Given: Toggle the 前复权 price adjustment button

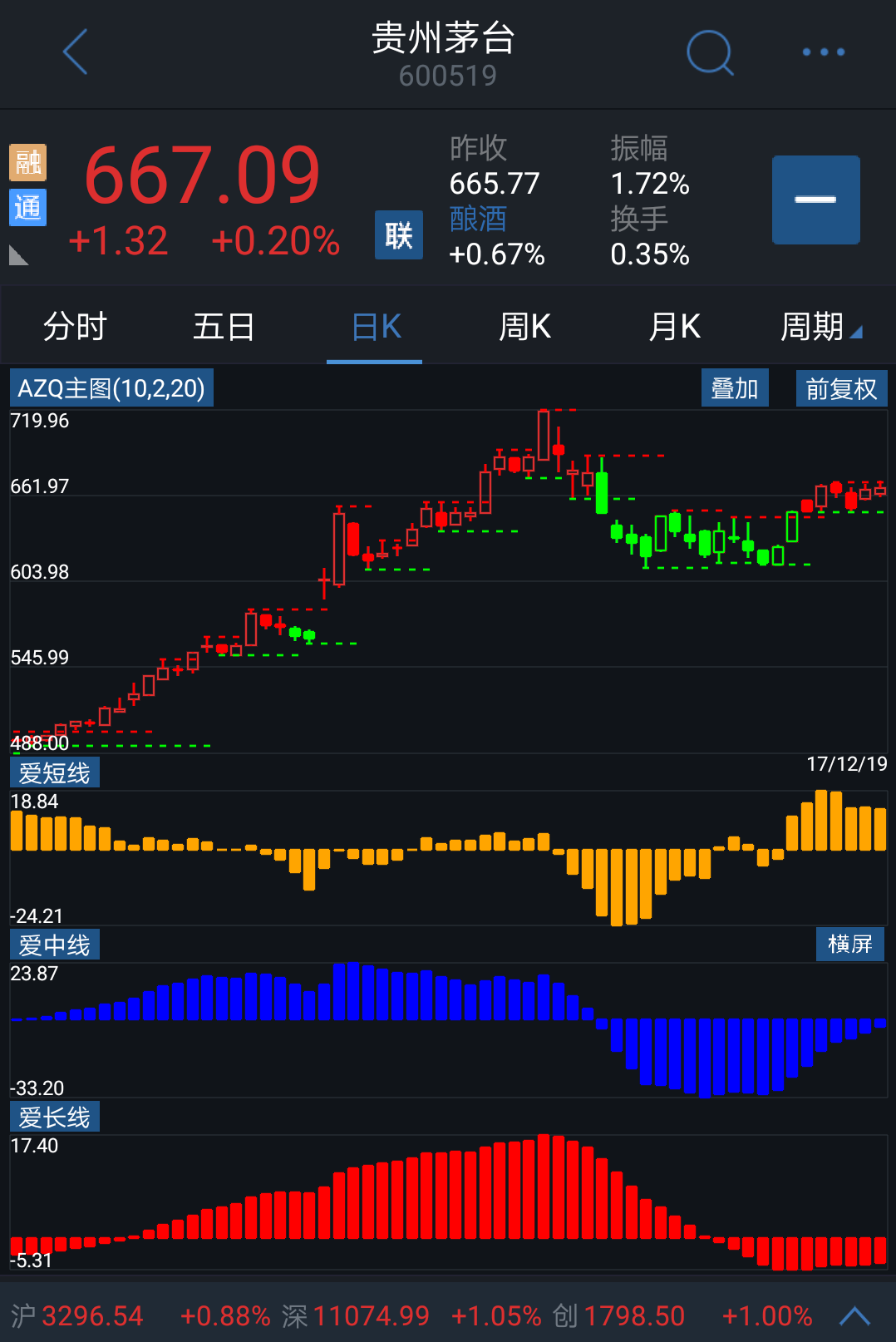Looking at the screenshot, I should (x=841, y=388).
